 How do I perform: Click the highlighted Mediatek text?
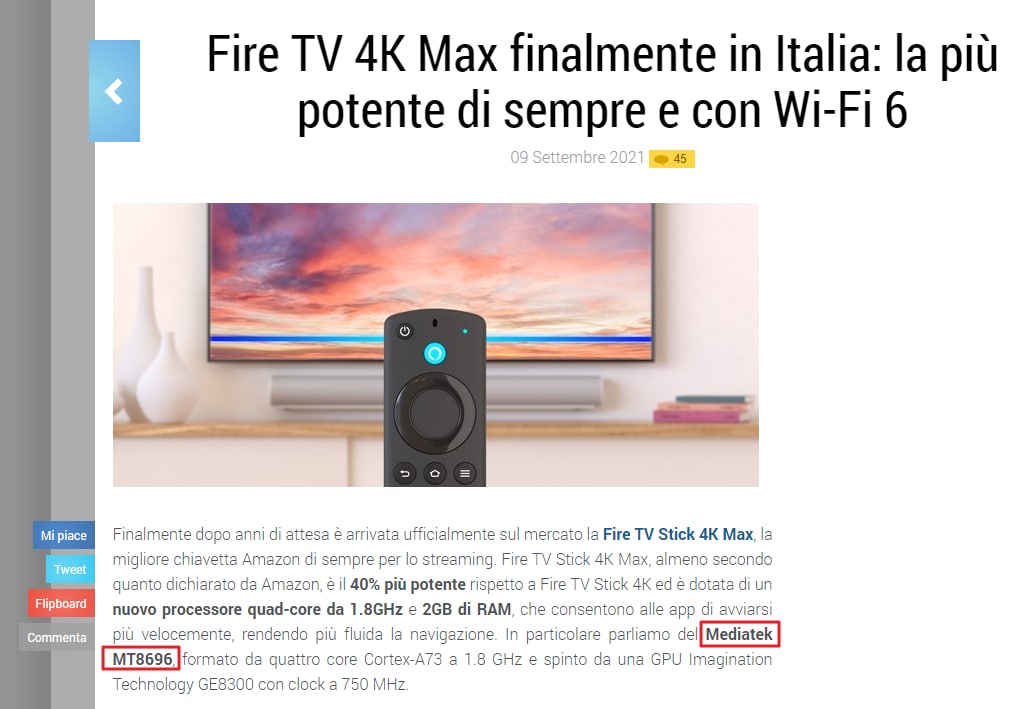pyautogui.click(x=739, y=634)
